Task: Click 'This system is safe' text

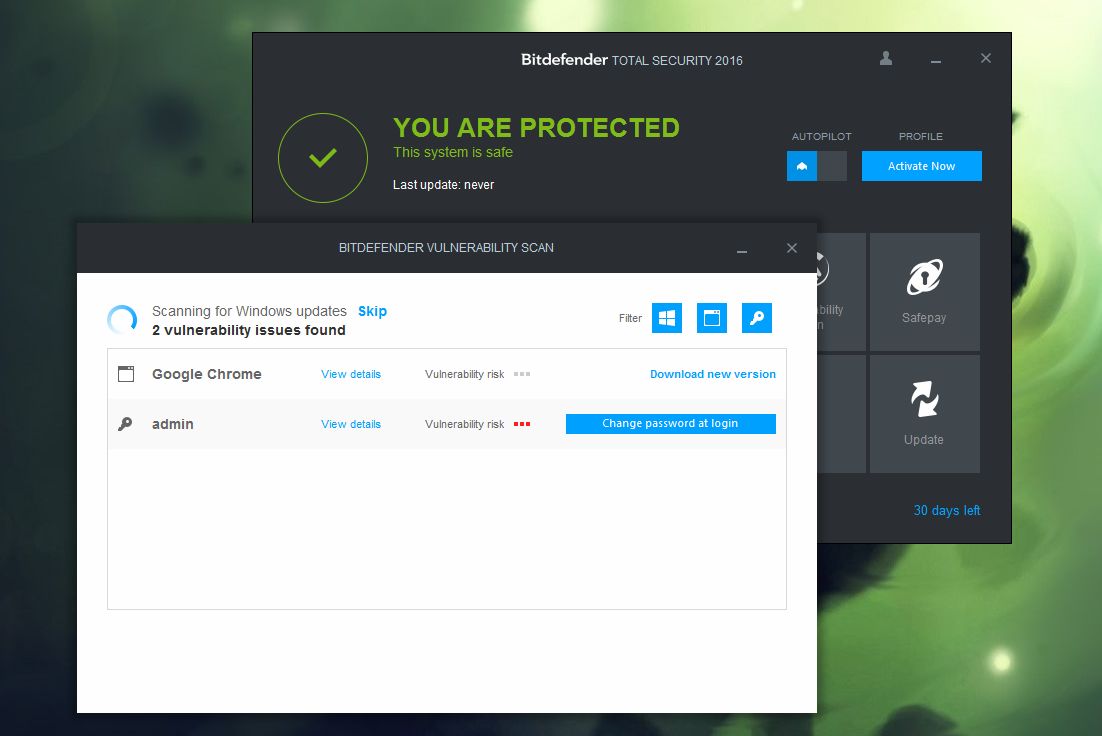Action: pyautogui.click(x=453, y=152)
